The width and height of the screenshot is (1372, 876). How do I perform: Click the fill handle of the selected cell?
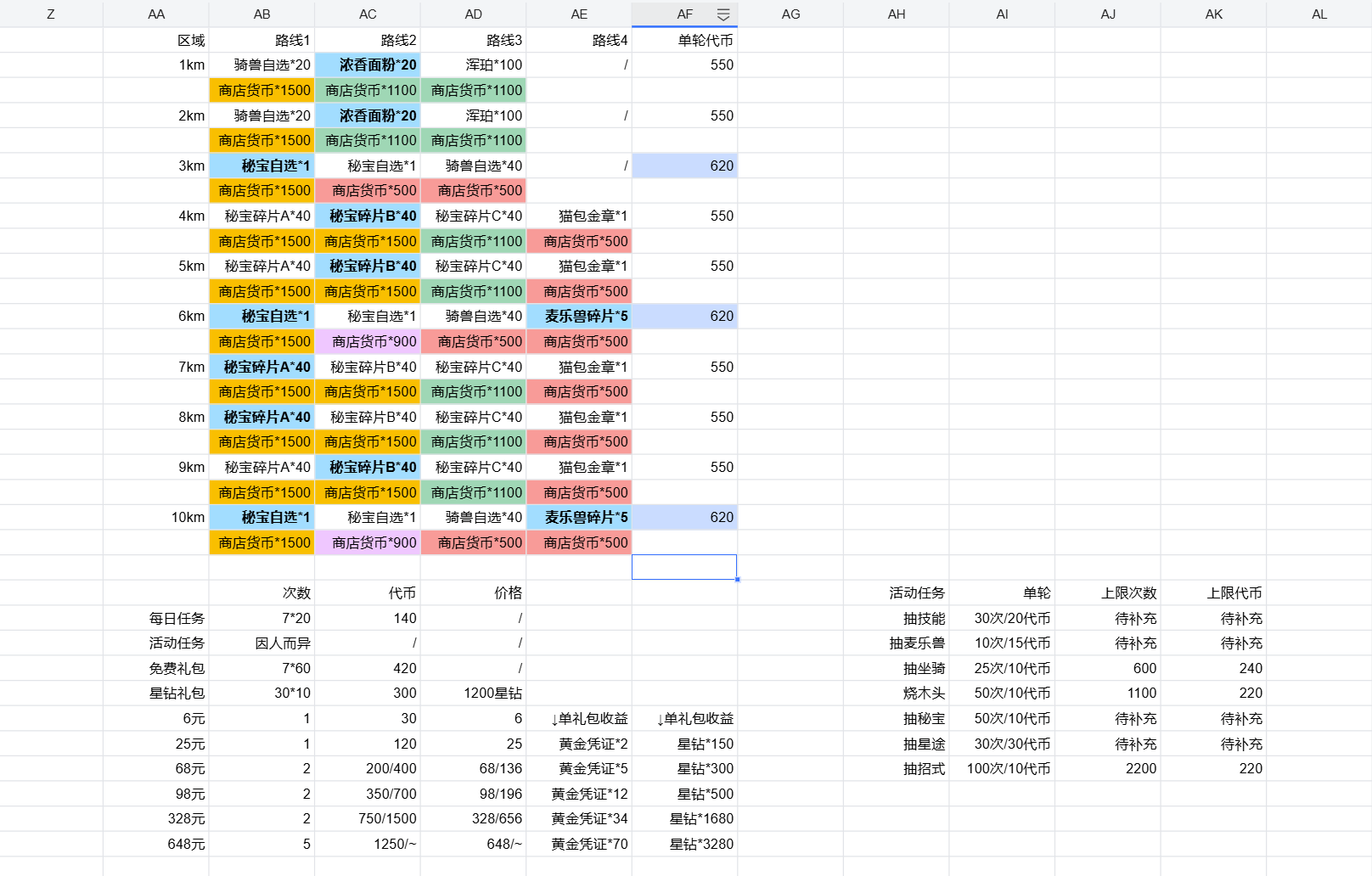(737, 580)
